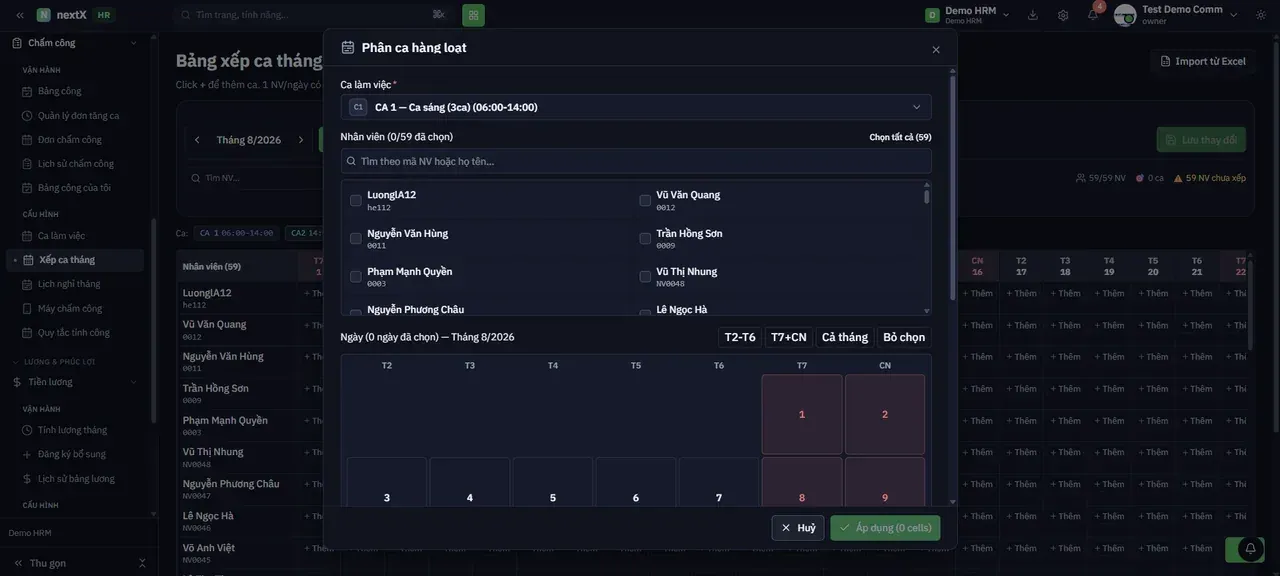
Task: Tick the Vũ Văn Quang checkbox
Action: pyautogui.click(x=645, y=200)
